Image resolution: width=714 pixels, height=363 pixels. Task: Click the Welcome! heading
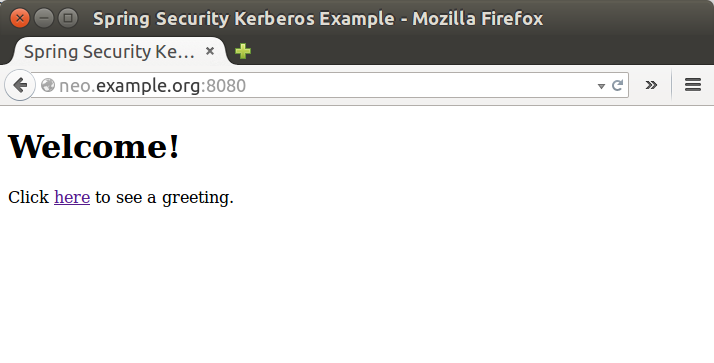94,147
